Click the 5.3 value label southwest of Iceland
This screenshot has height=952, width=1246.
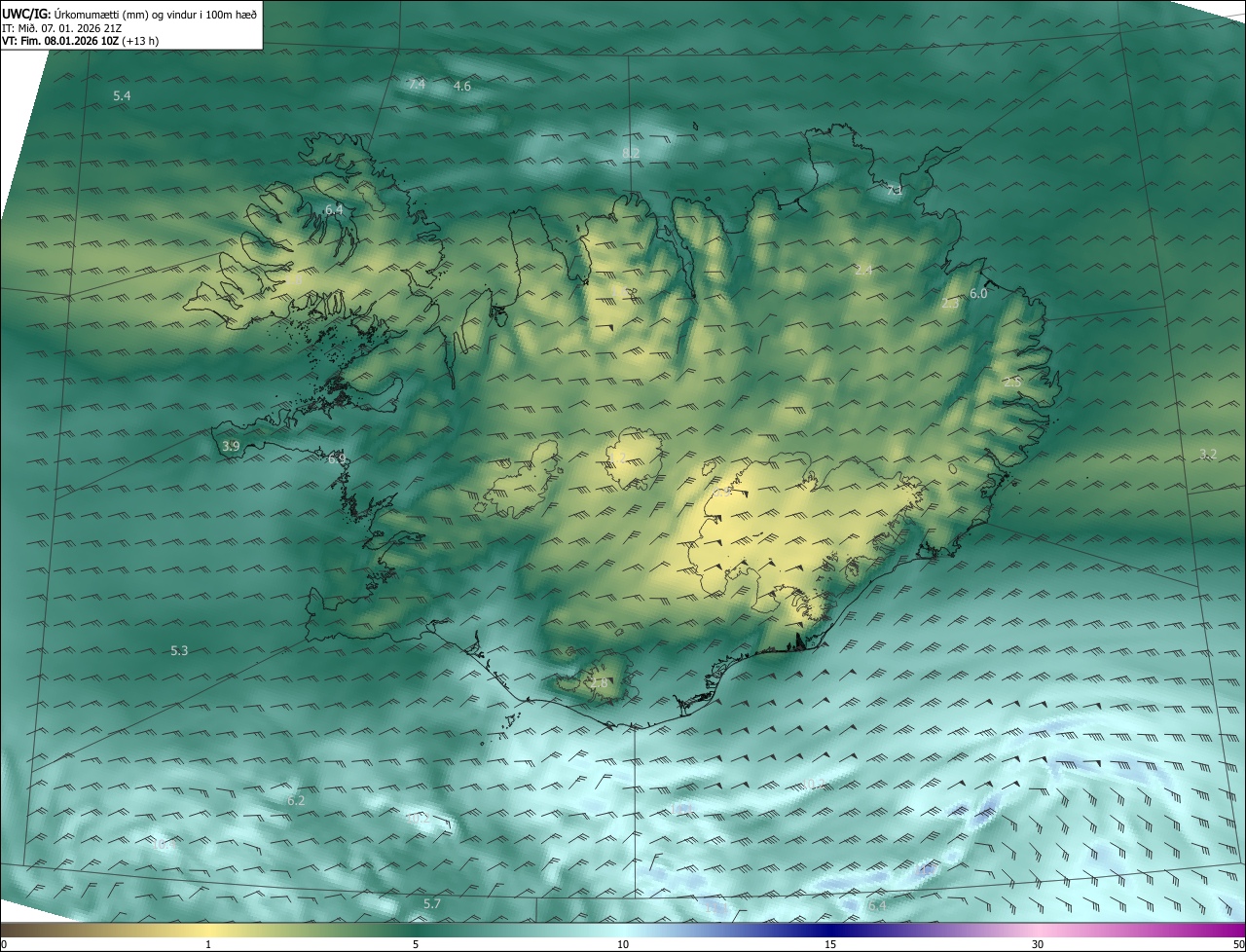click(179, 650)
